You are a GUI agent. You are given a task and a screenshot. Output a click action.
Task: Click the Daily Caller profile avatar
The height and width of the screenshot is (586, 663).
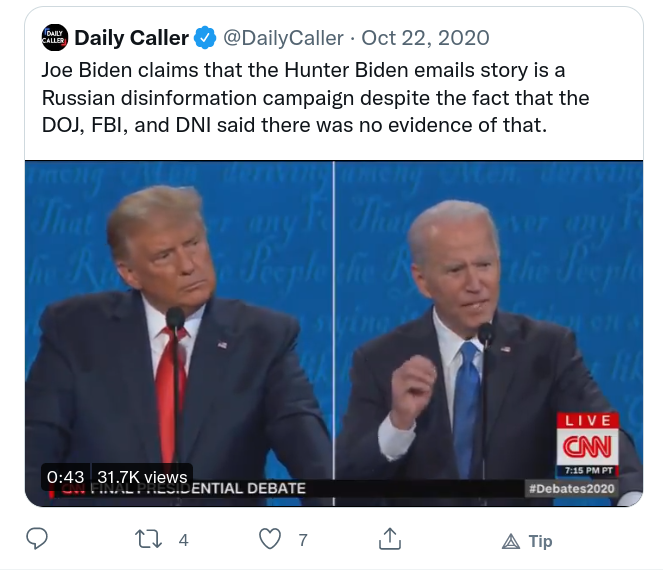click(53, 38)
